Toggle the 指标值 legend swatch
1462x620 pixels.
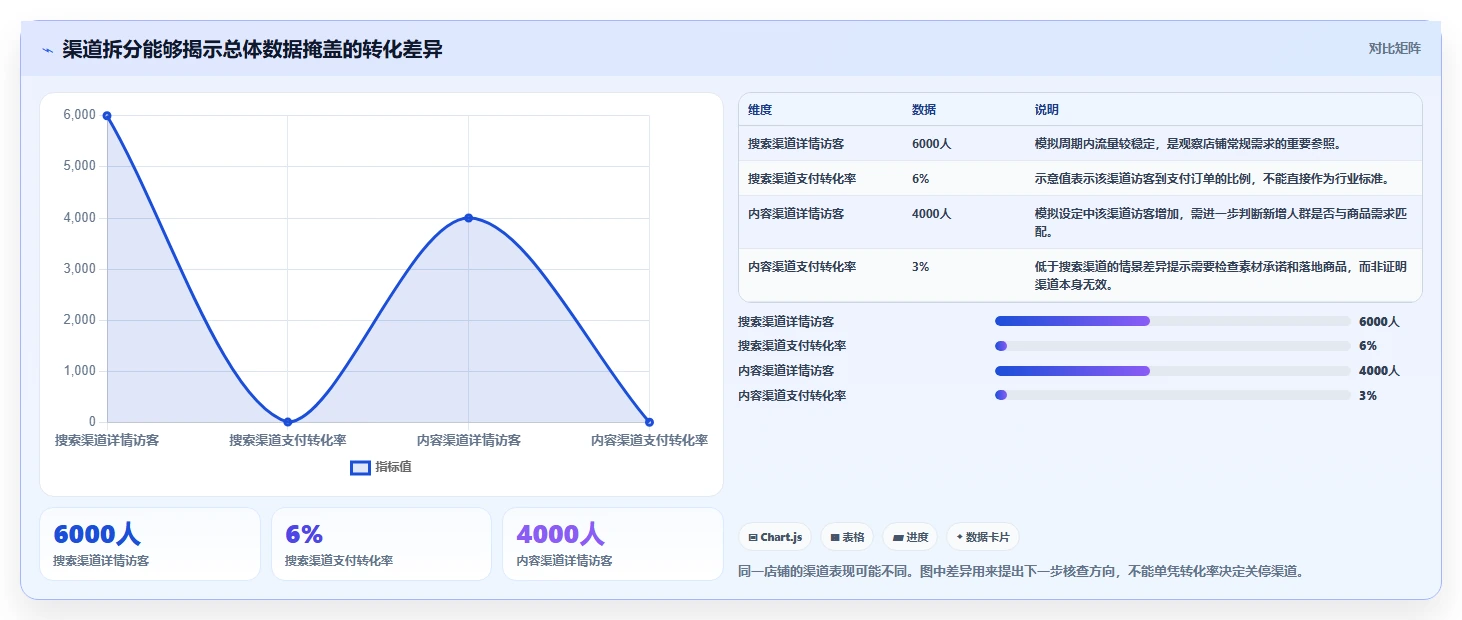(360, 467)
